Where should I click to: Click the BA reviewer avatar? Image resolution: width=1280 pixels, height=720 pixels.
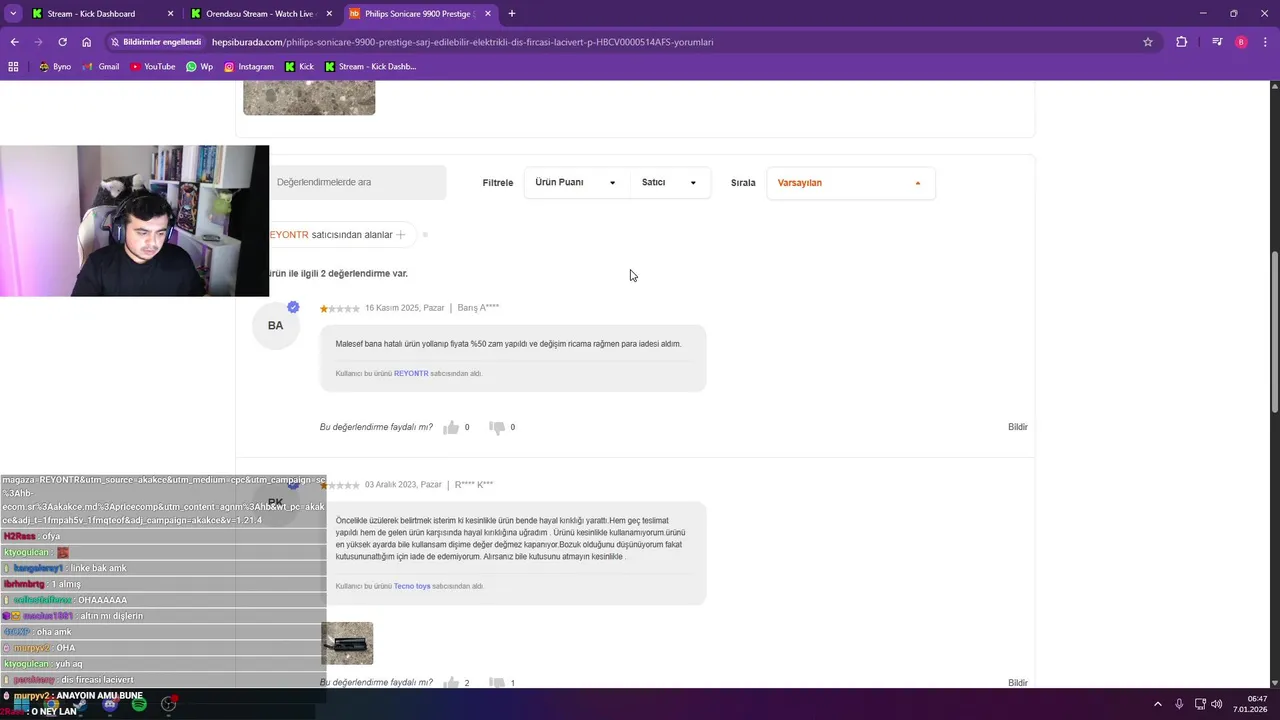tap(276, 325)
